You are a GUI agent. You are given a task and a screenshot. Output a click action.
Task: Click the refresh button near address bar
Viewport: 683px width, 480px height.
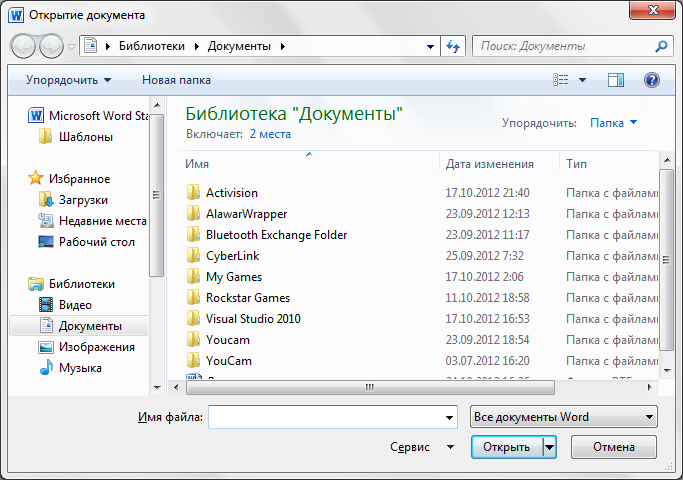tap(453, 46)
